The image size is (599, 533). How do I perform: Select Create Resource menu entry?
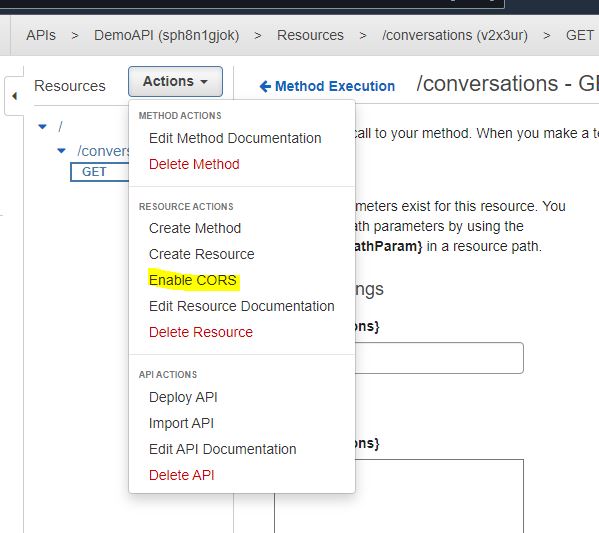click(x=201, y=254)
